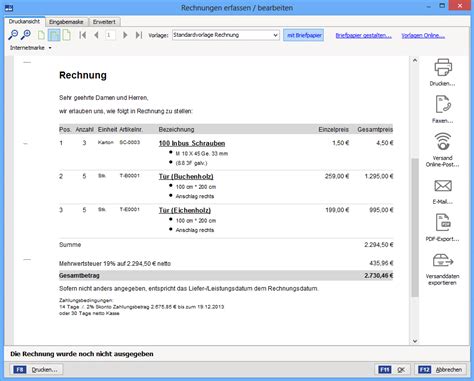This screenshot has height=381, width=474.
Task: Toggle the highlighted page width view icon
Action: 54,35
